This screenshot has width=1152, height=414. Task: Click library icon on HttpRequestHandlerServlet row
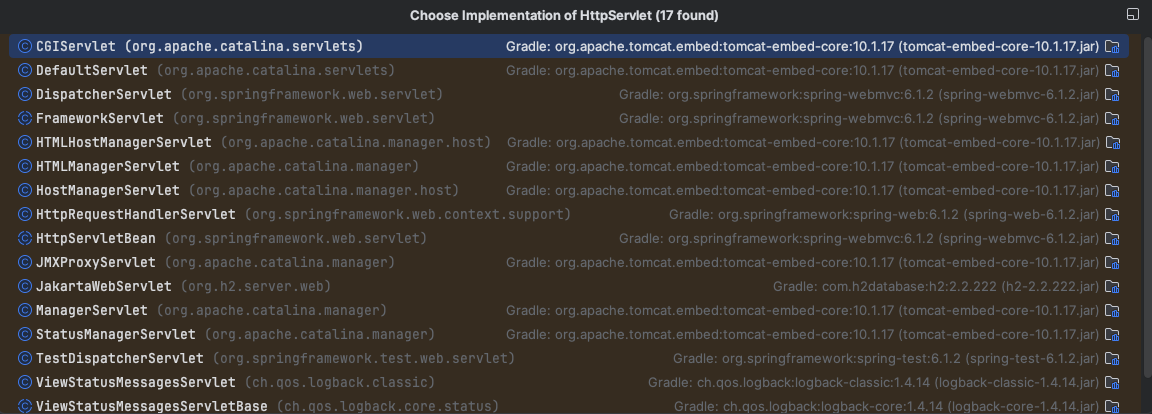pos(1112,215)
